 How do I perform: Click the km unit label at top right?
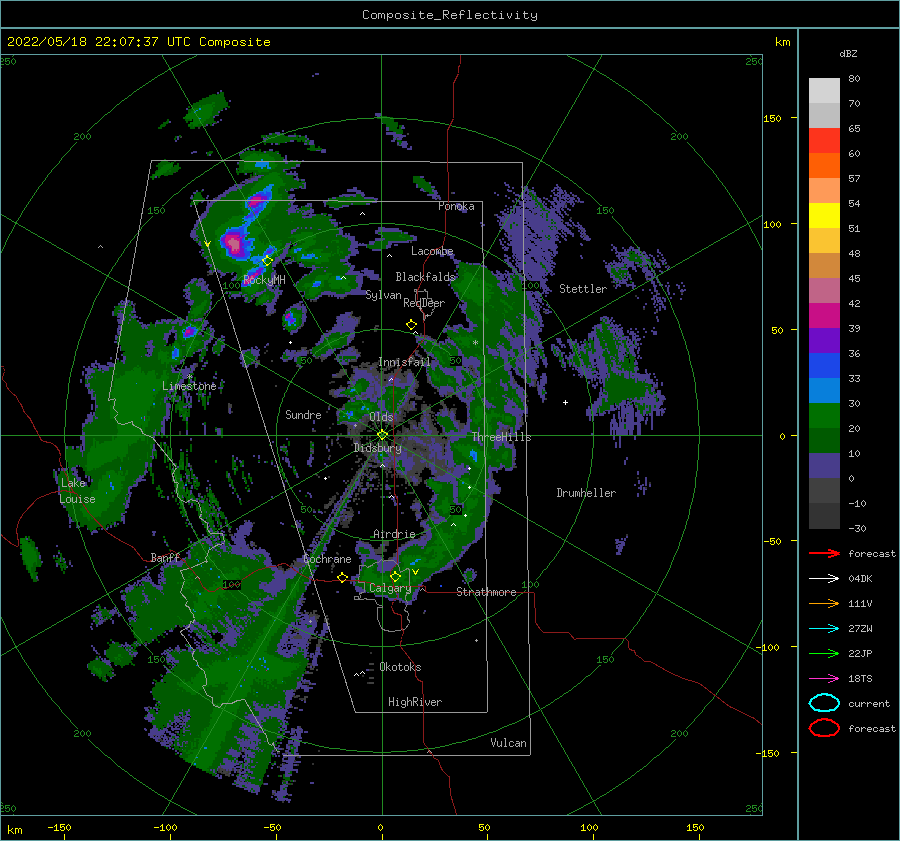pyautogui.click(x=782, y=42)
